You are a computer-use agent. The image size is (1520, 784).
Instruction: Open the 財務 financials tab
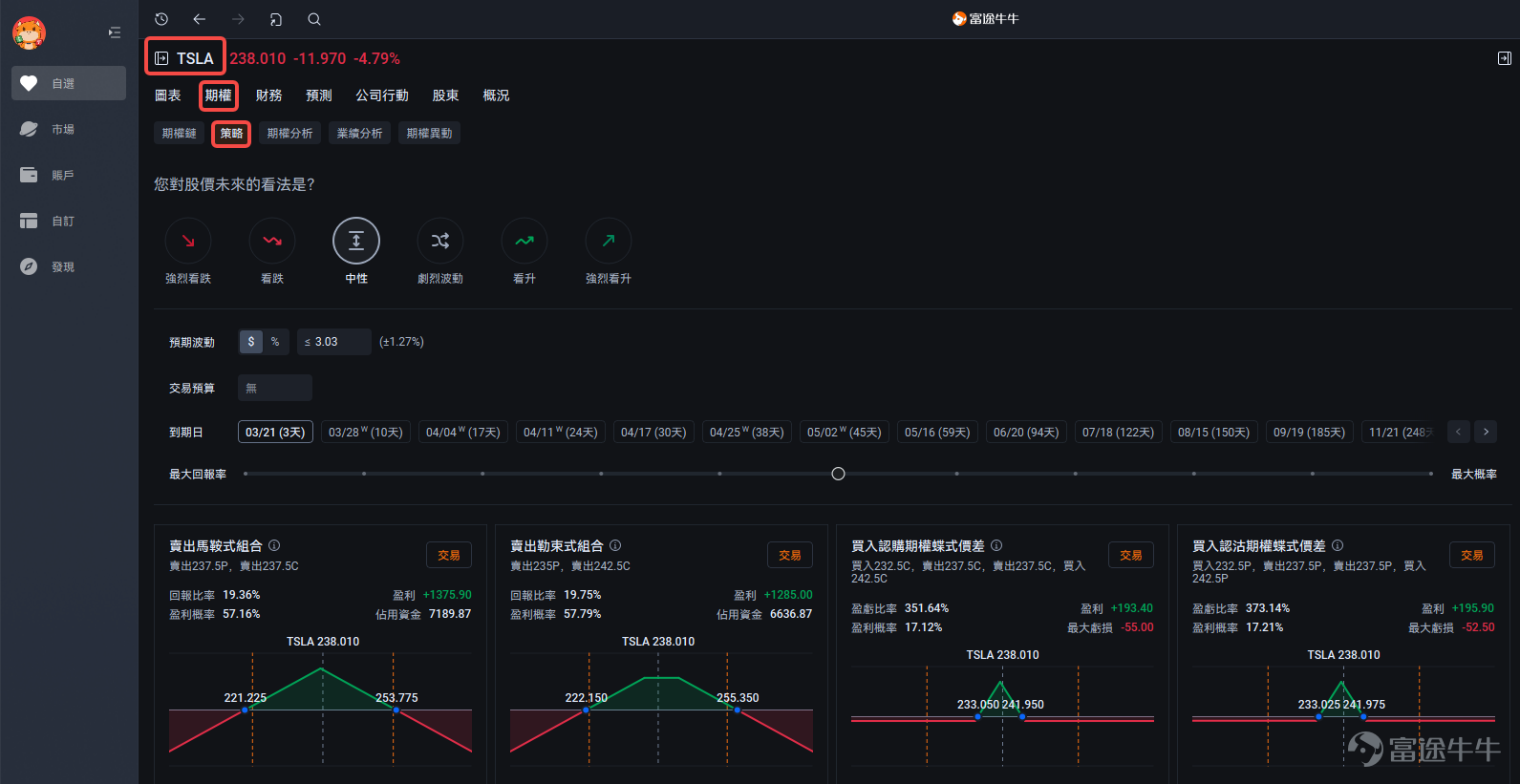[269, 95]
